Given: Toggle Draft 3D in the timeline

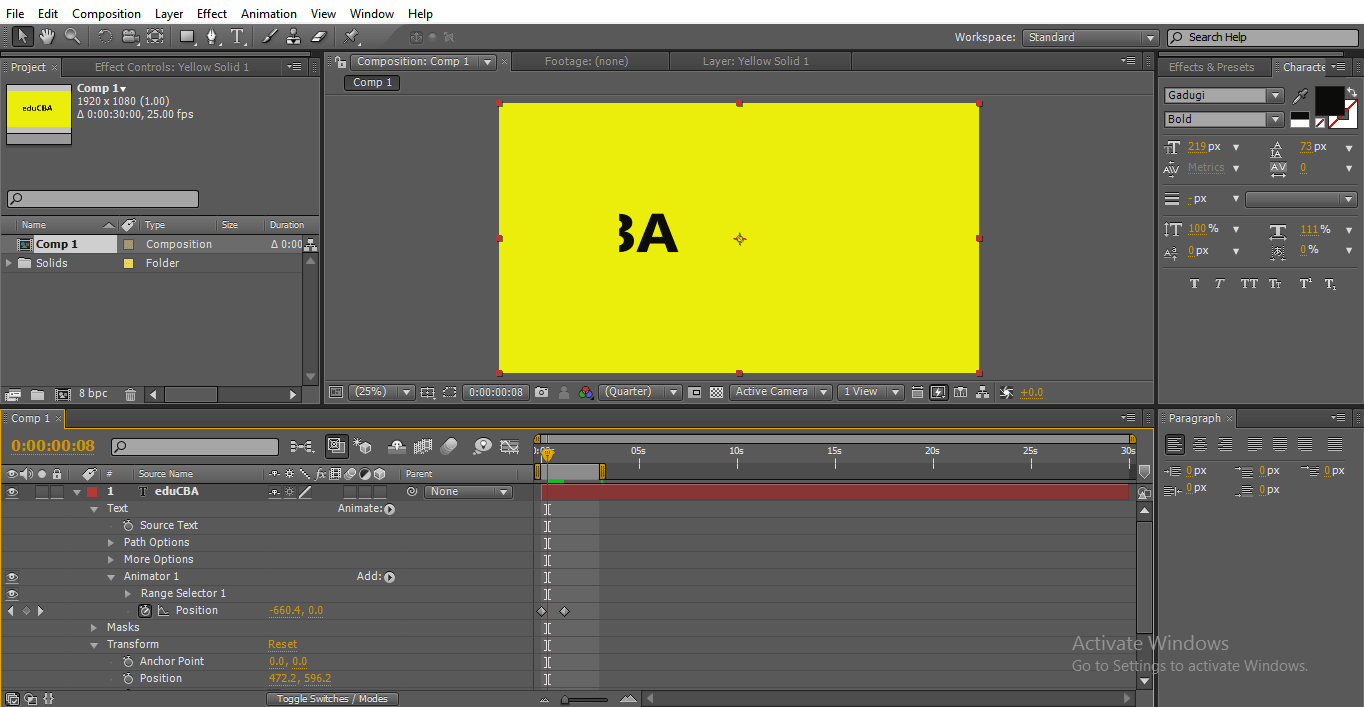Looking at the screenshot, I should pyautogui.click(x=362, y=446).
